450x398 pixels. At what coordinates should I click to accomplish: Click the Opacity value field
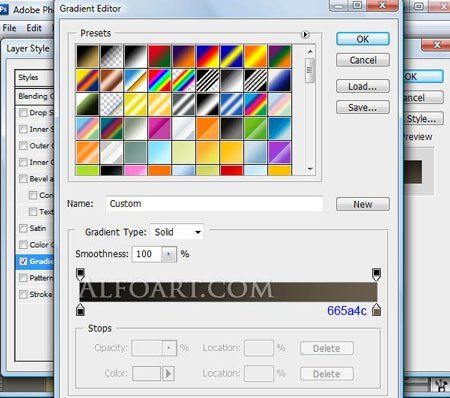point(147,348)
